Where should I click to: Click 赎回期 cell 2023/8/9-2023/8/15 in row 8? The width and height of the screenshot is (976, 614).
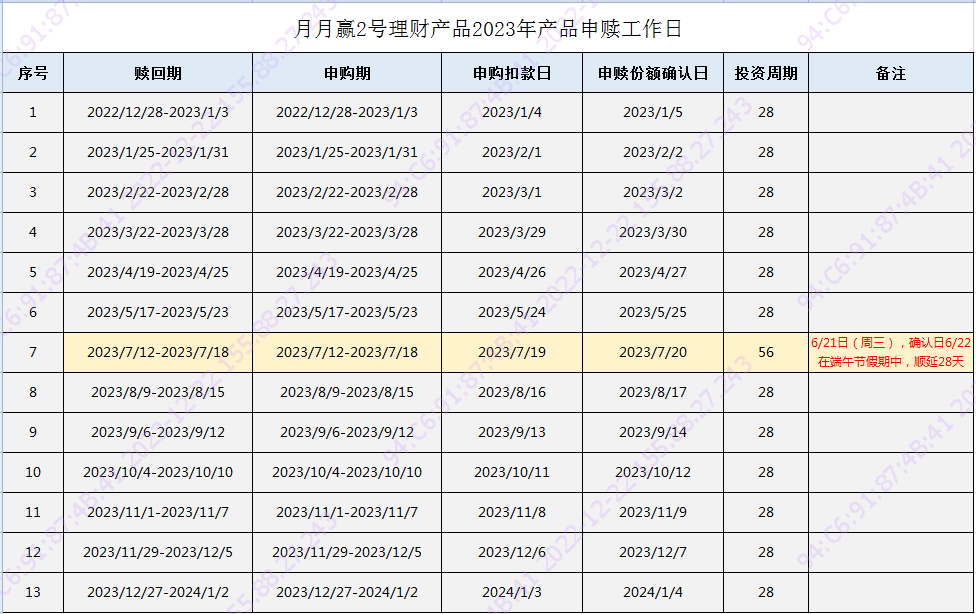point(158,392)
